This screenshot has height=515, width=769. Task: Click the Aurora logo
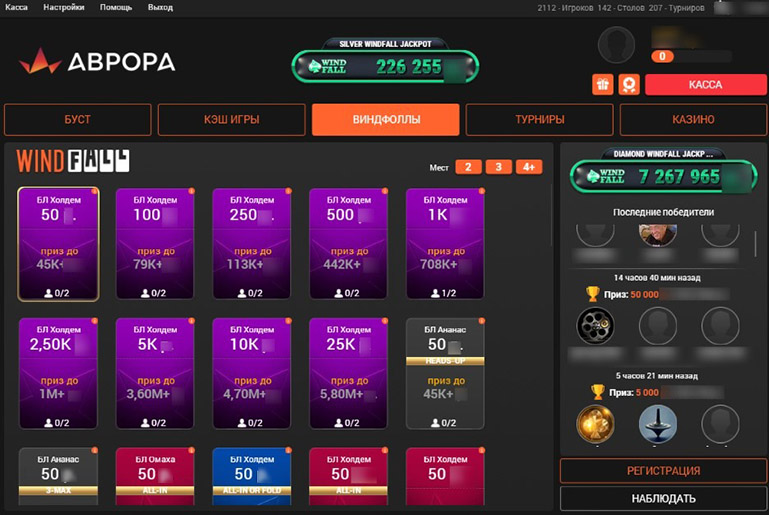[x=97, y=62]
